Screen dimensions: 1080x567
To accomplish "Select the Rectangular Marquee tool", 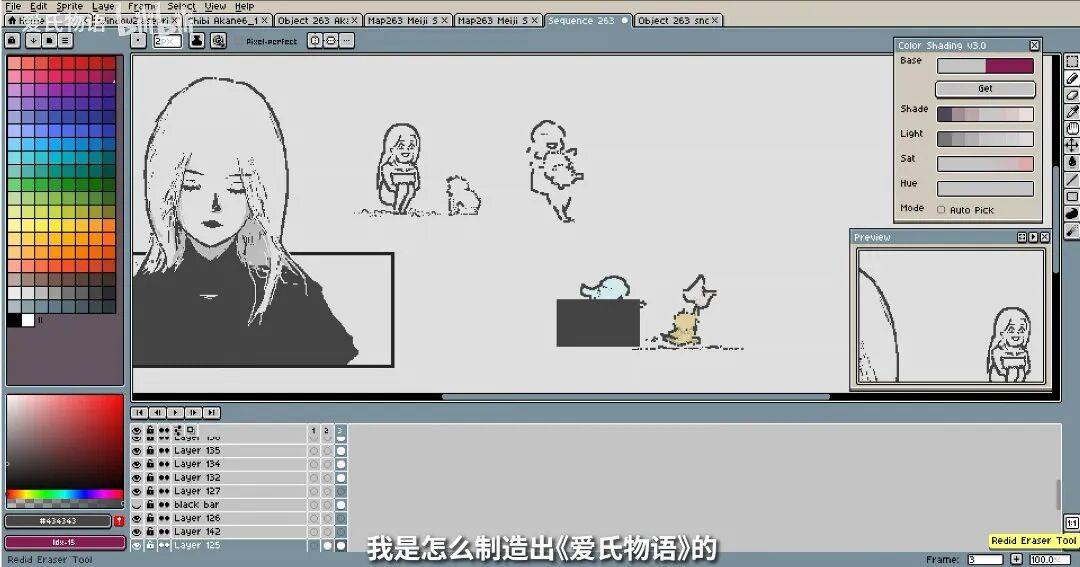I will 1072,62.
